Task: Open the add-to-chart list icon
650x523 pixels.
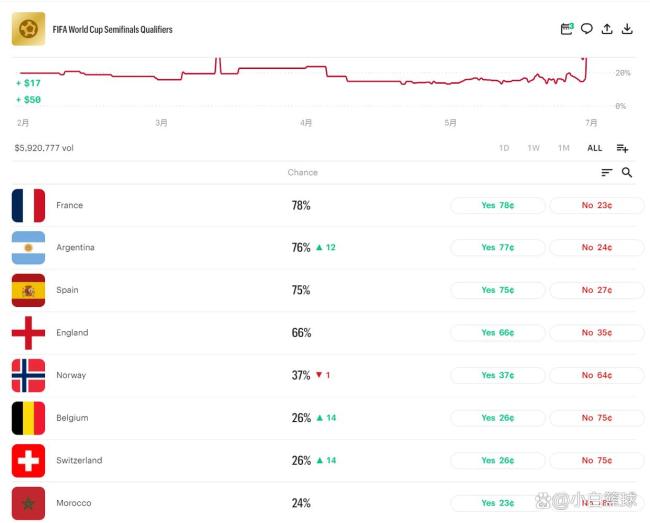Action: [x=622, y=148]
